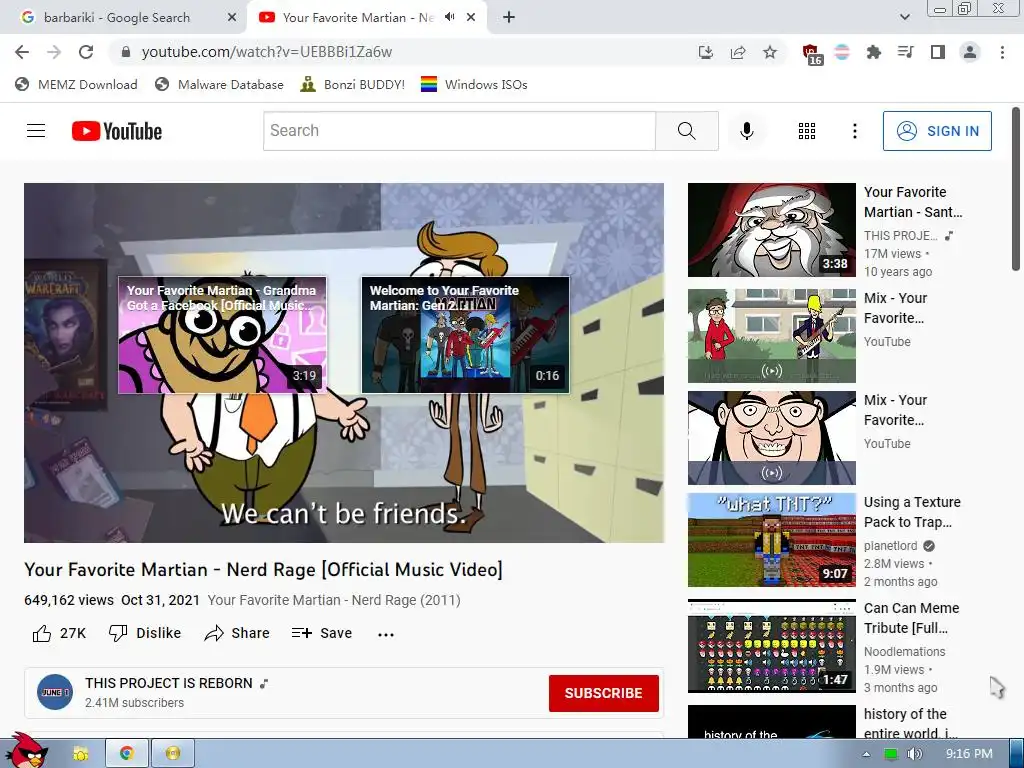The width and height of the screenshot is (1024, 768).
Task: Open a new tab
Action: 509,18
